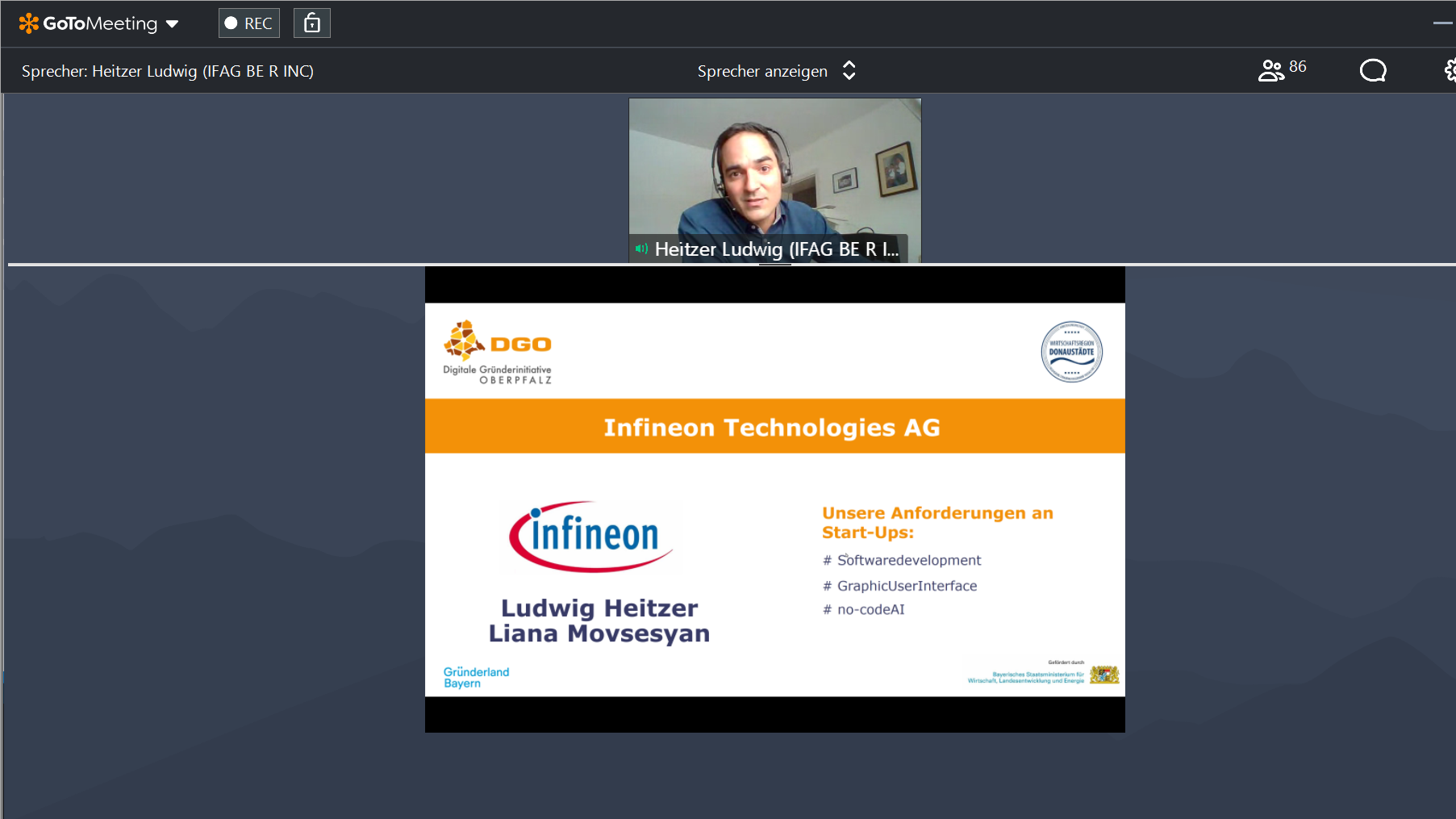1456x819 pixels.
Task: Click the # Softwaredevelopment line
Action: 902,560
